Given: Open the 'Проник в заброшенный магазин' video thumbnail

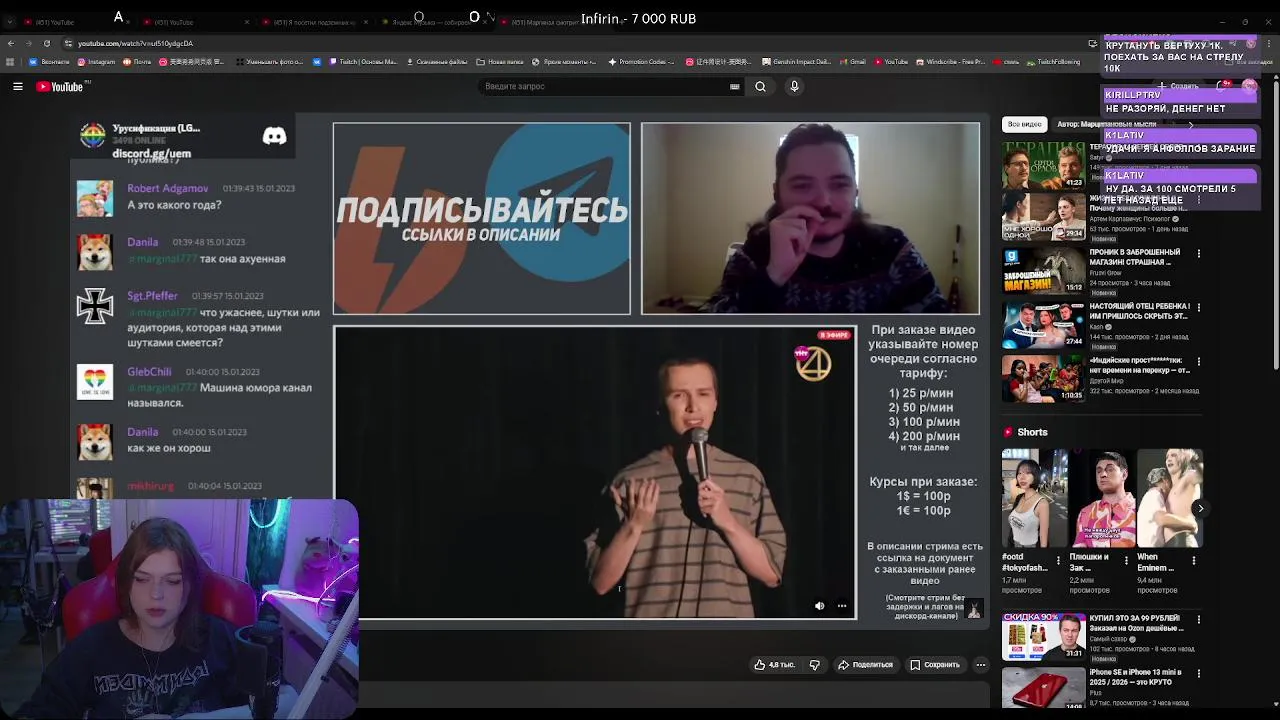Looking at the screenshot, I should tap(1043, 271).
